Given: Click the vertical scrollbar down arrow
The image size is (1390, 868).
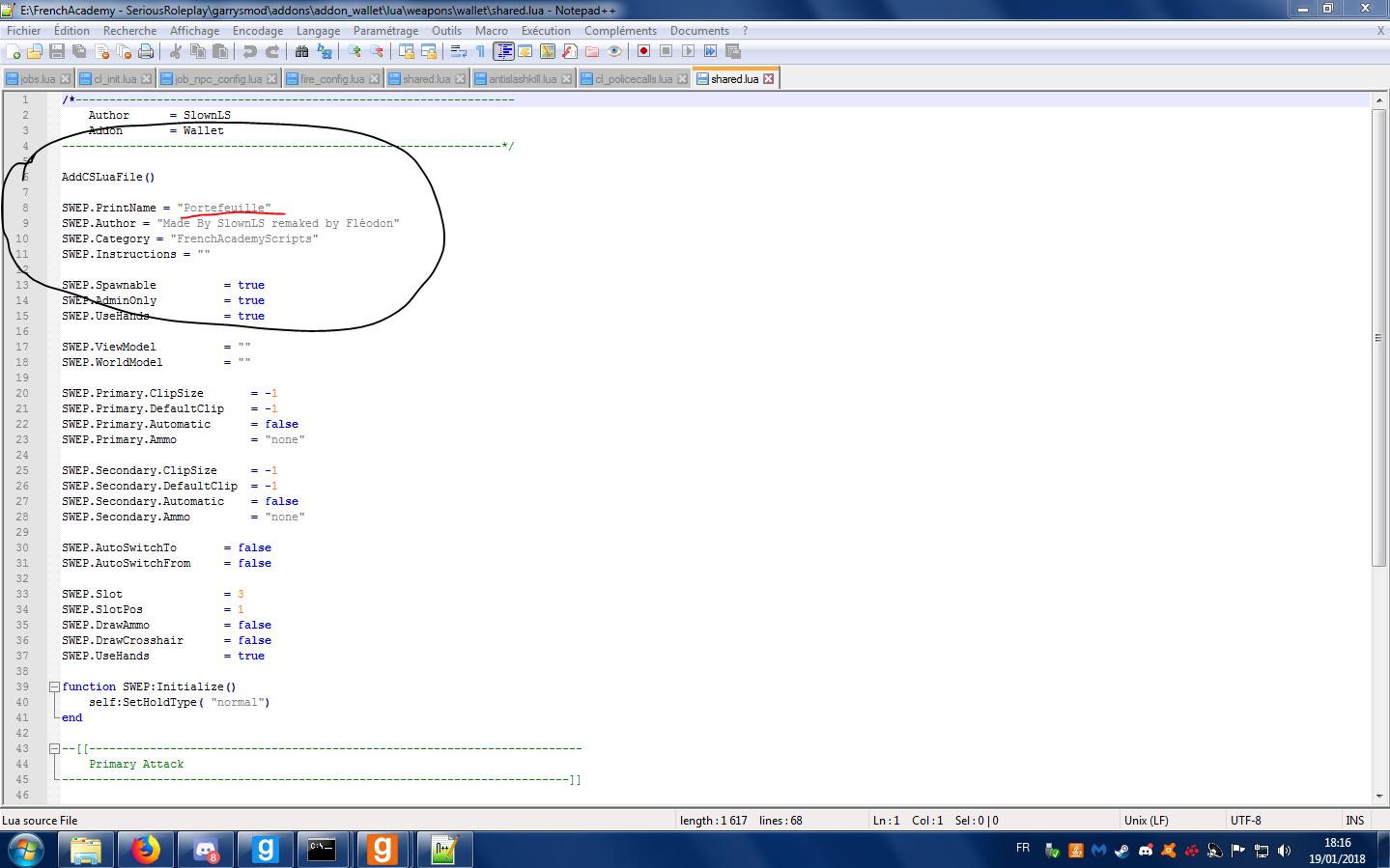Looking at the screenshot, I should coord(1379,797).
